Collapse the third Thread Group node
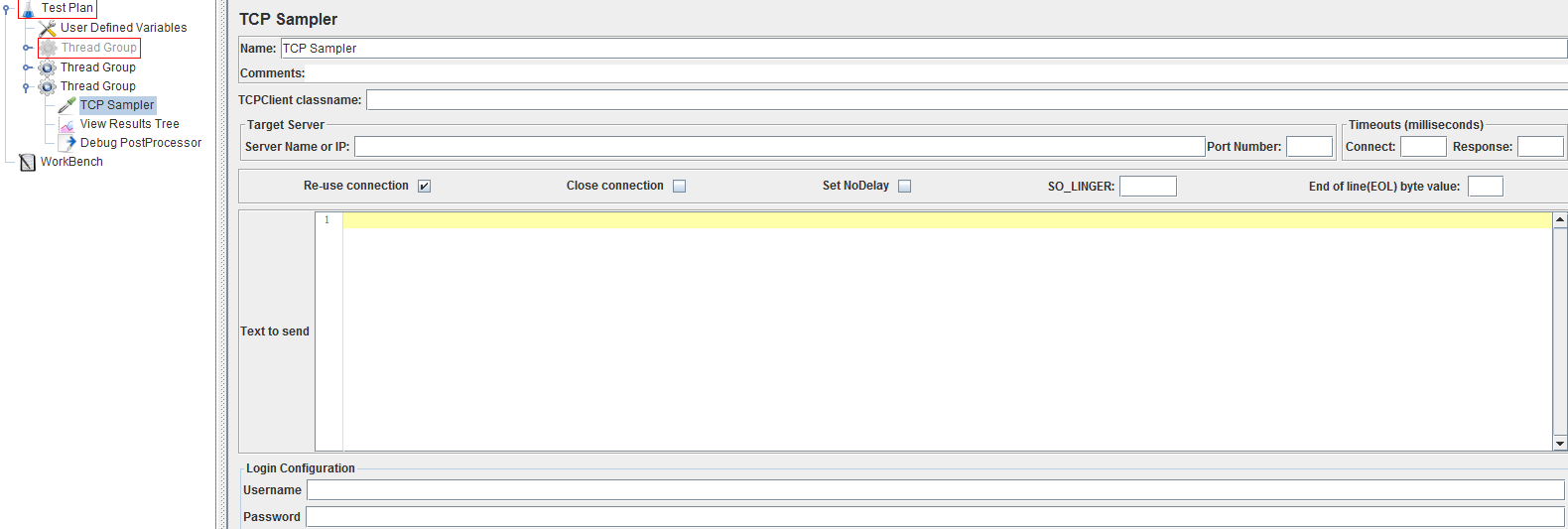 pos(26,87)
